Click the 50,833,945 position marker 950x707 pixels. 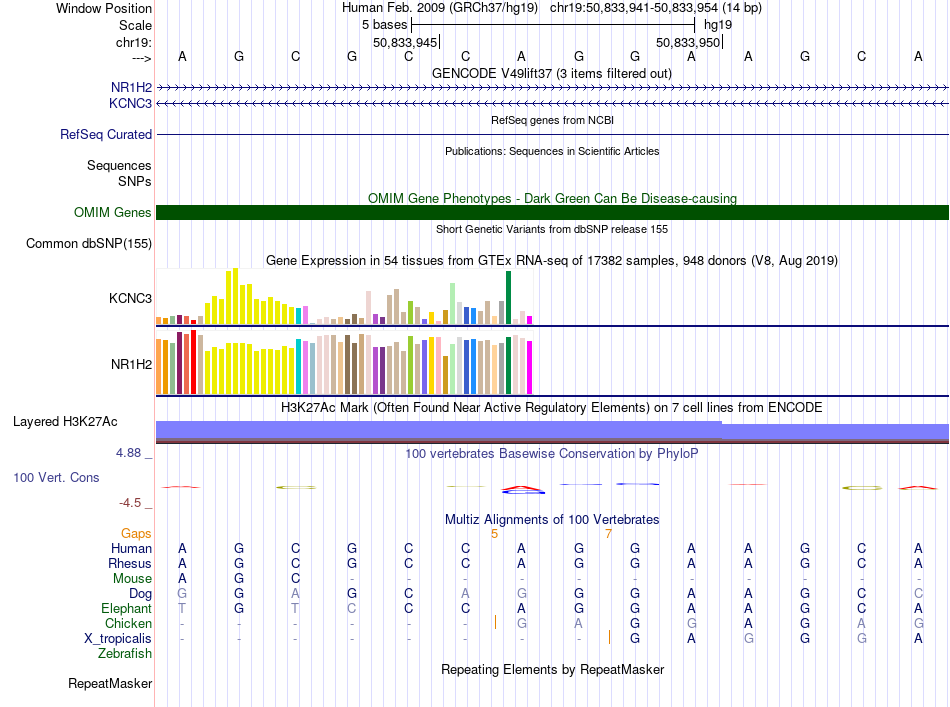(x=405, y=42)
